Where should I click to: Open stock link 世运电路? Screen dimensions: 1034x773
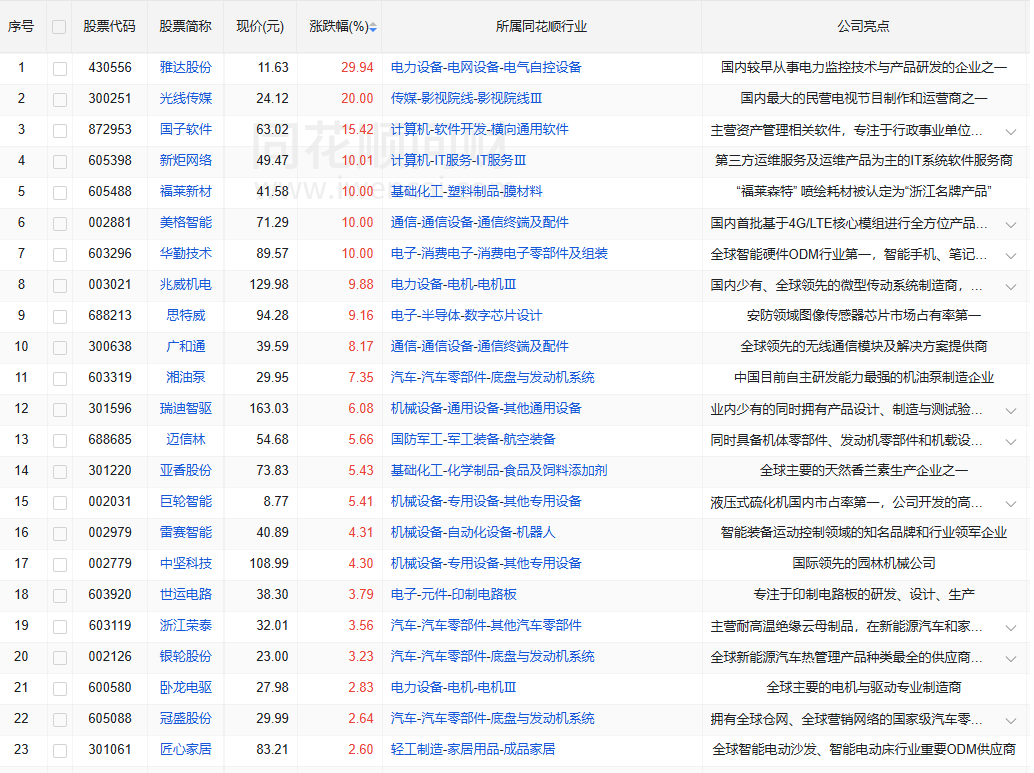186,594
